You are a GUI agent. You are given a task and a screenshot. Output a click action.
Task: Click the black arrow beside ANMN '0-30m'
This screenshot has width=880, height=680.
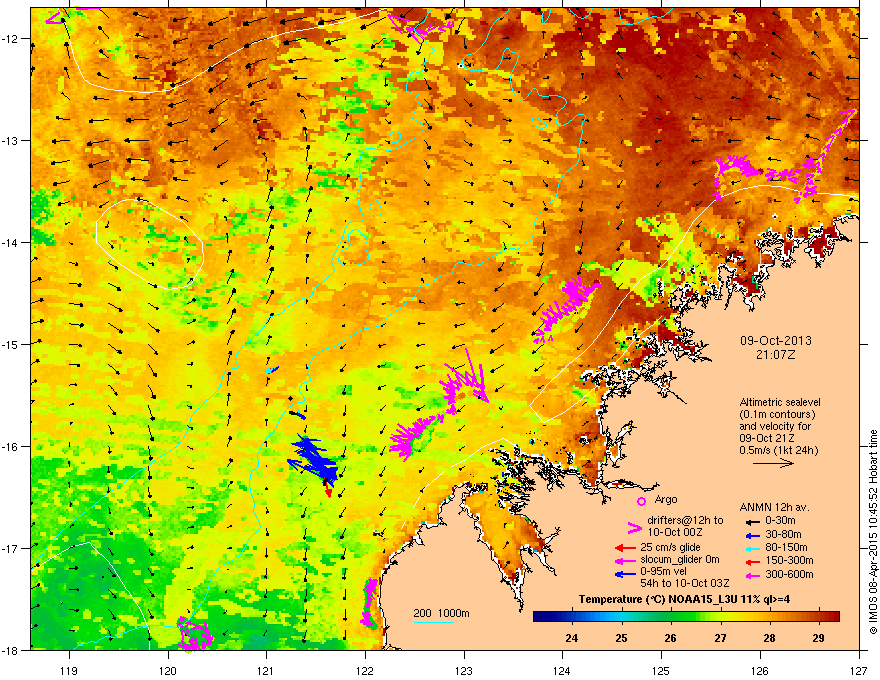[753, 522]
